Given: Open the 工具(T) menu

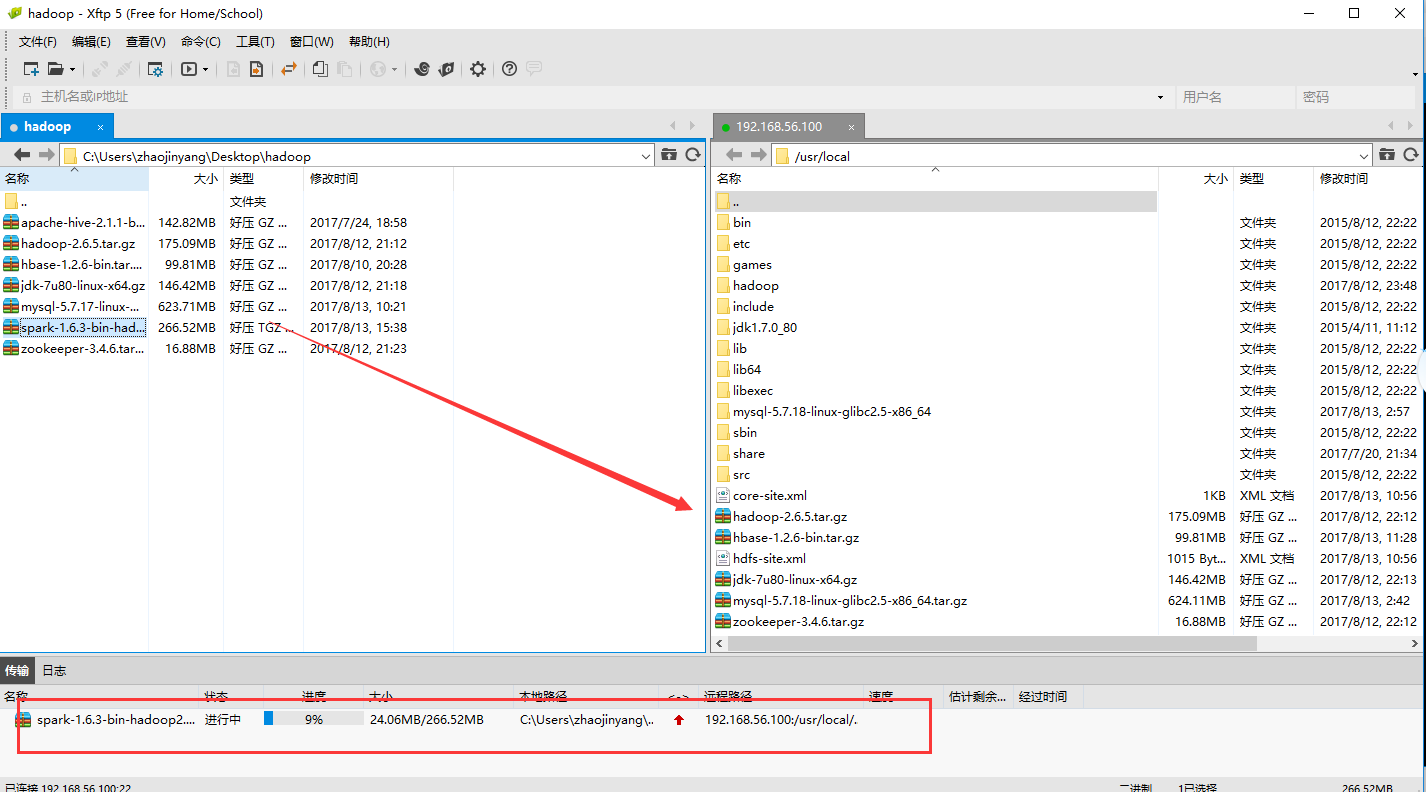Looking at the screenshot, I should tap(255, 42).
